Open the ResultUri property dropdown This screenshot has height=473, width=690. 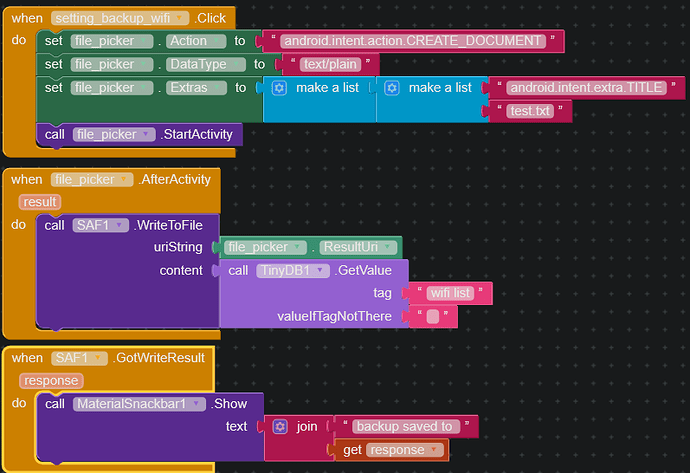(388, 247)
